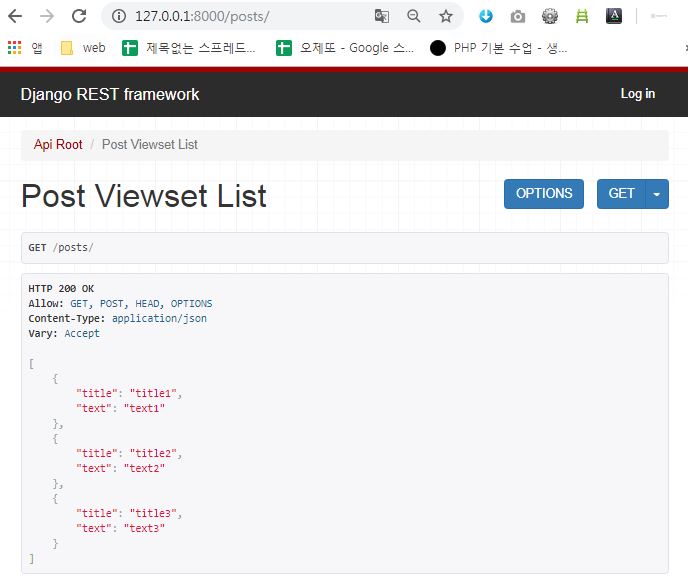Screen dimensions: 688x578
Task: Open the '오제또 - Google' sheet bookmark
Action: tap(345, 47)
